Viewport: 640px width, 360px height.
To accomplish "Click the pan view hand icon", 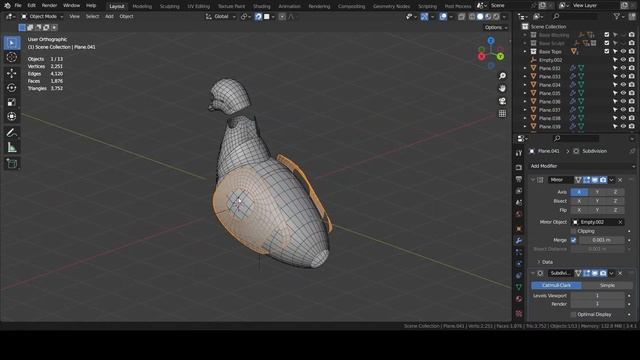I will click(502, 88).
